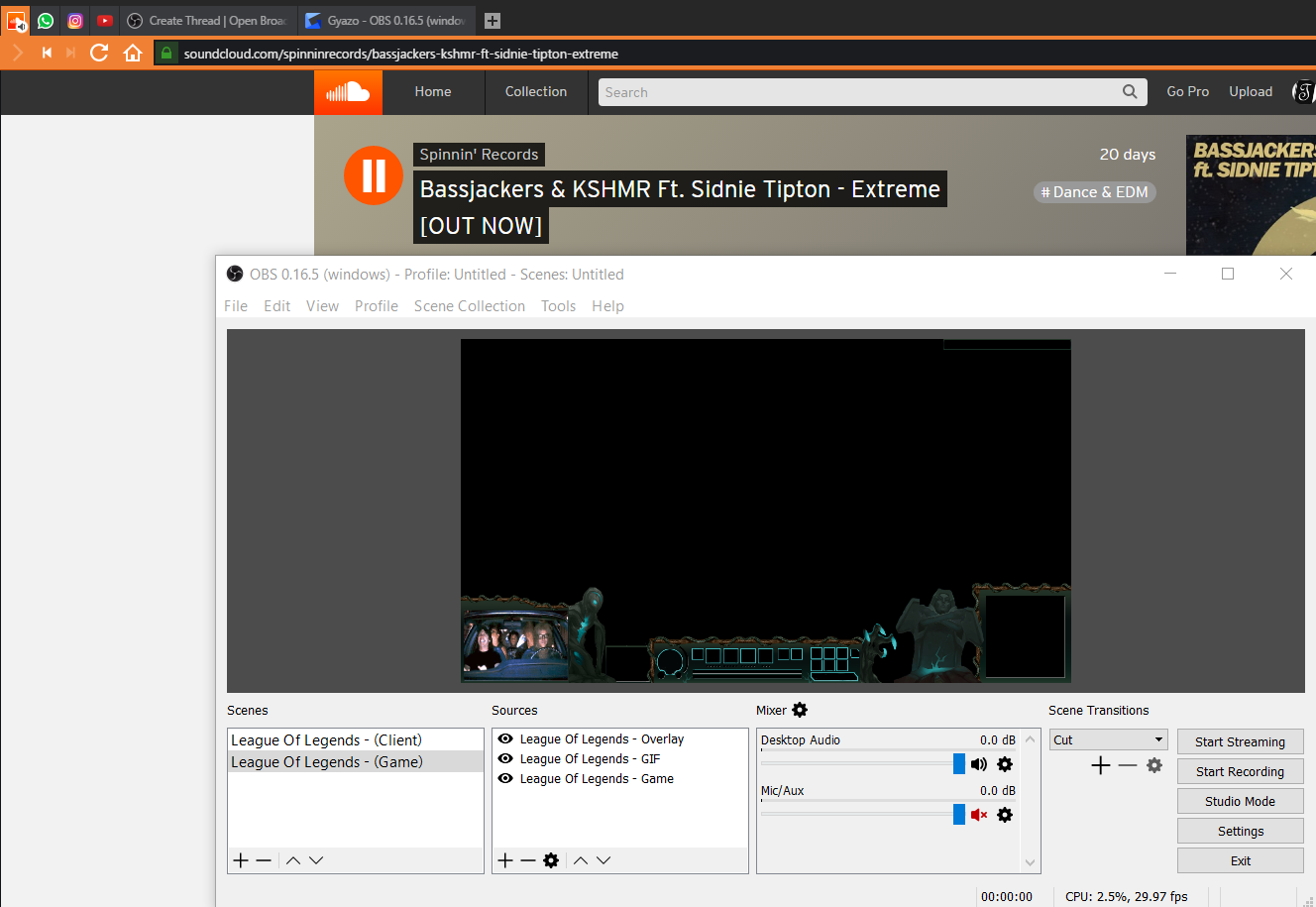
Task: Open the SoundCloud logo home icon
Action: coord(348,92)
